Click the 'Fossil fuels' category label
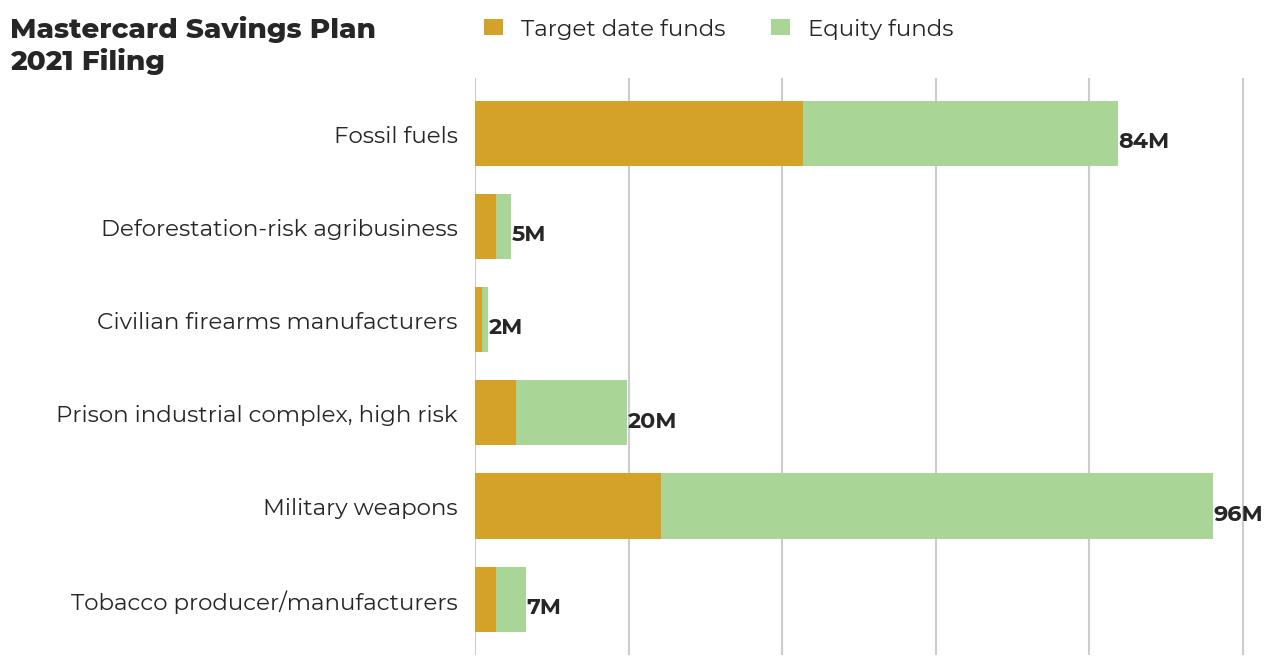The width and height of the screenshot is (1273, 665). point(396,135)
